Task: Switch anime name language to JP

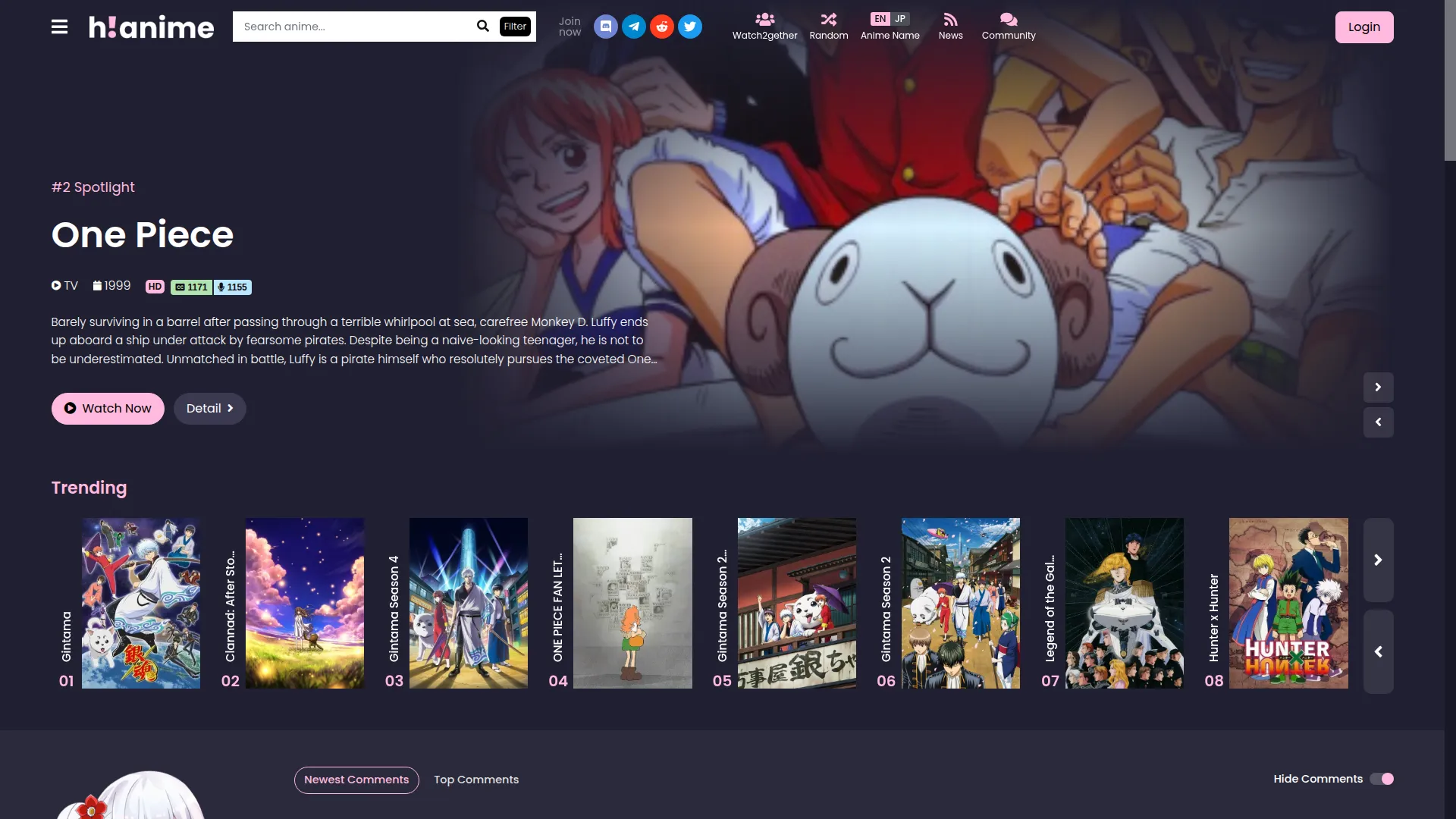Action: click(x=900, y=19)
